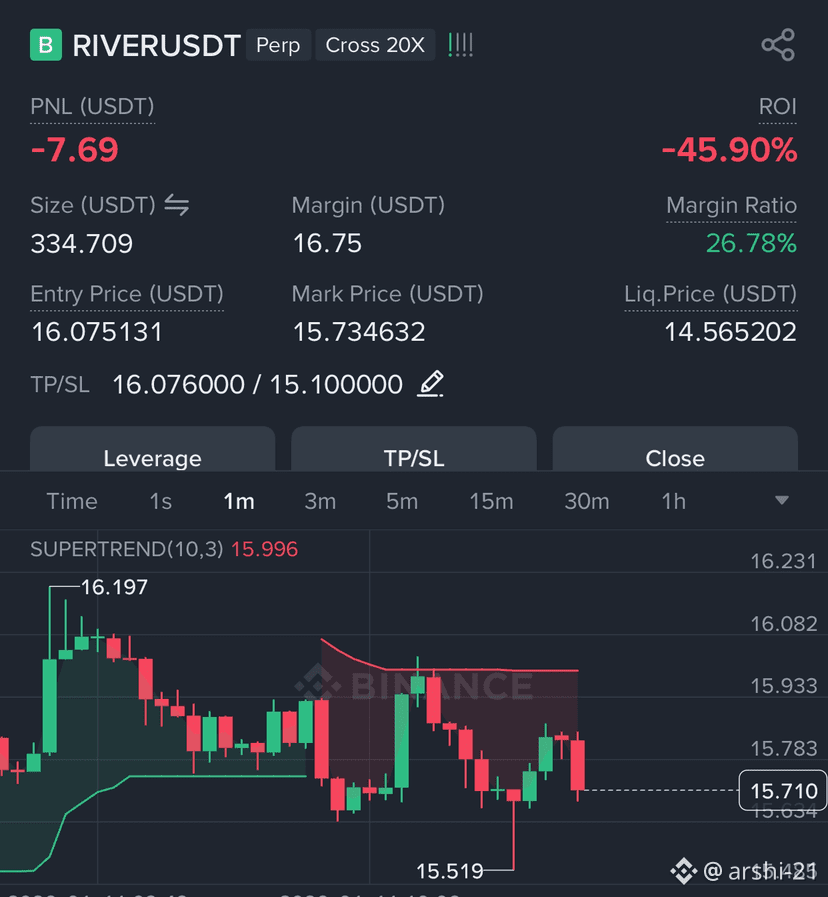The height and width of the screenshot is (897, 828).
Task: Select the 1s interval tab
Action: pos(160,501)
